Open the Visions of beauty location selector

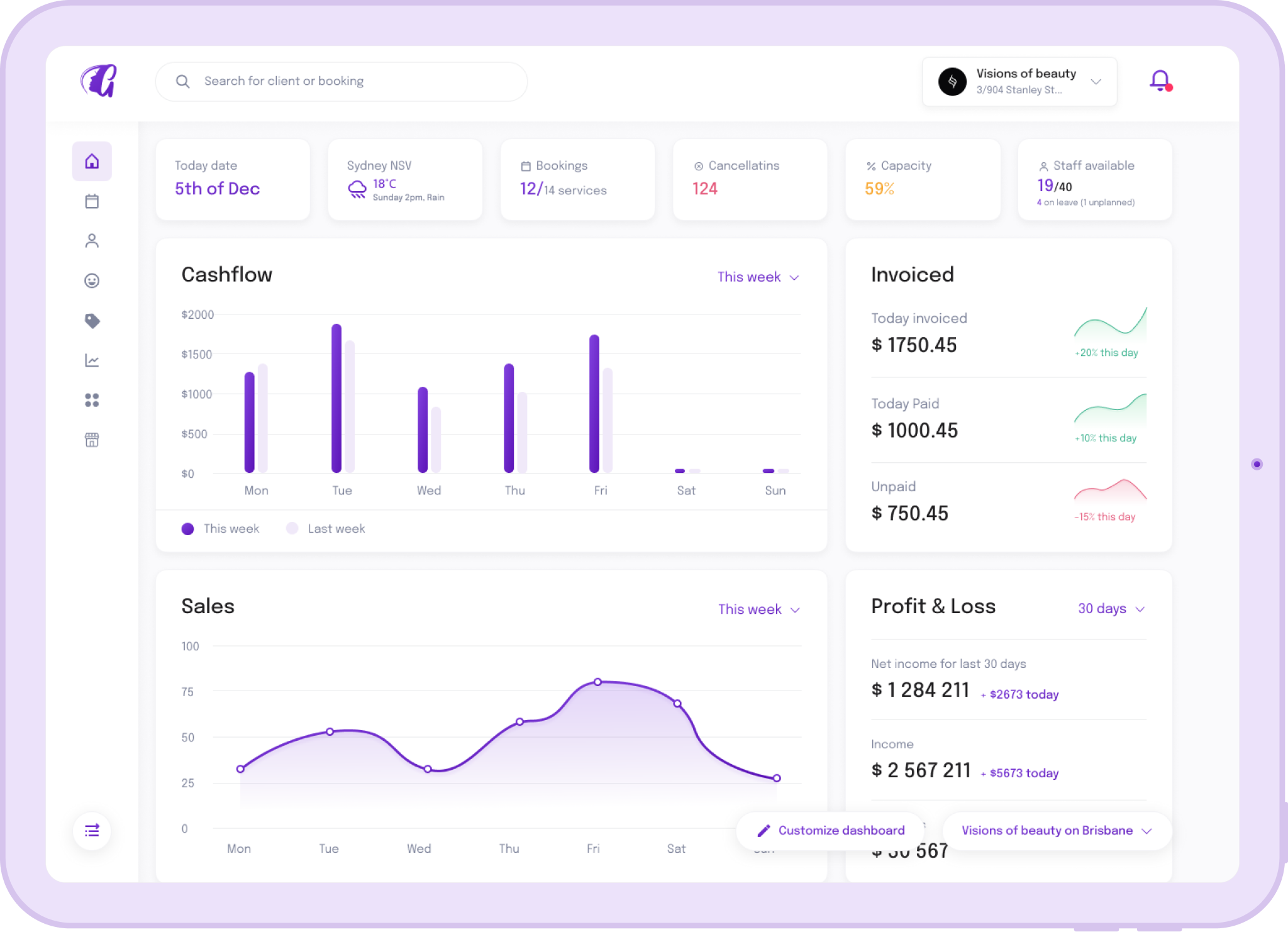coord(1019,82)
